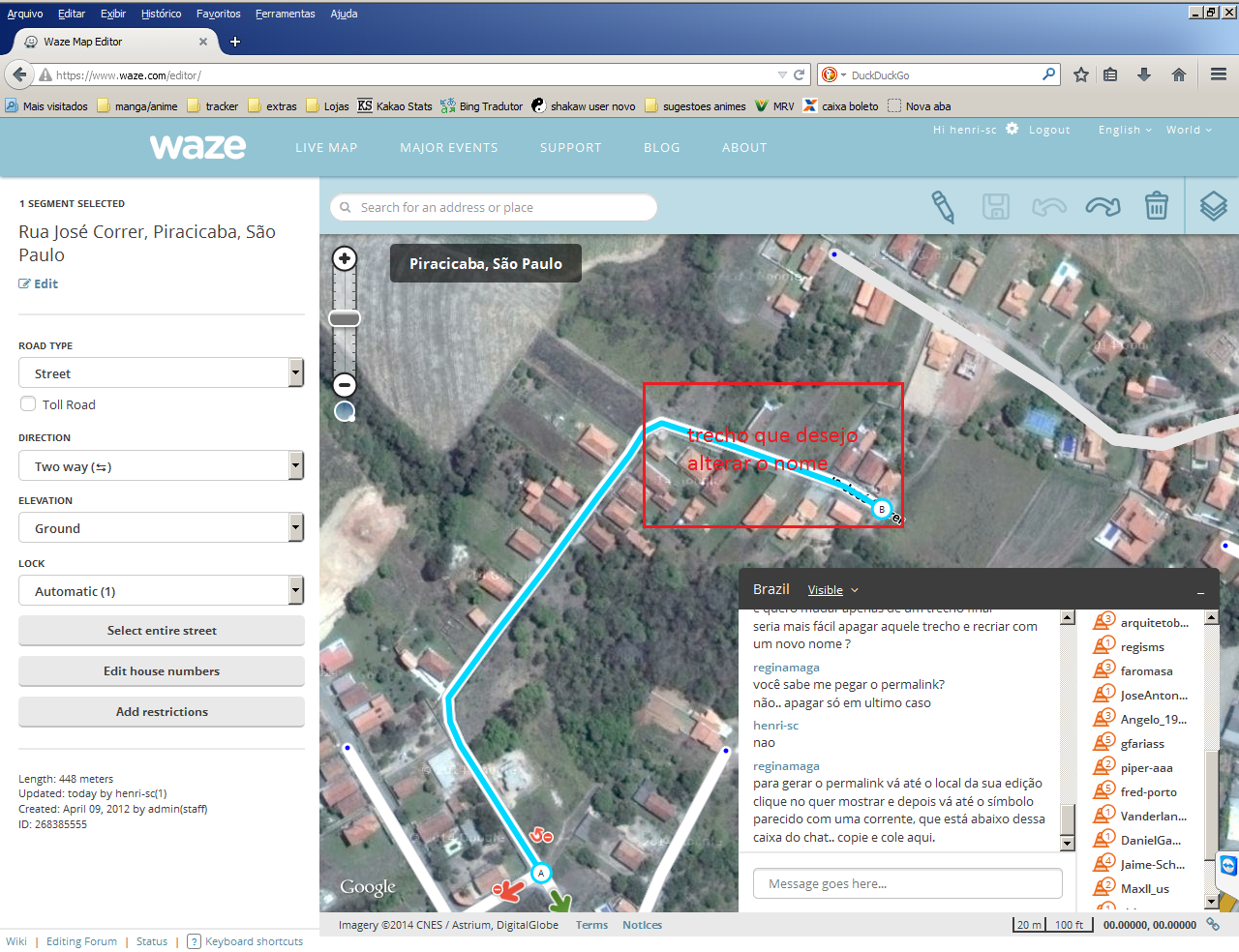Screen dimensions: 1239x952
Task: Enable the Toll Road checkbox
Action: point(28,404)
